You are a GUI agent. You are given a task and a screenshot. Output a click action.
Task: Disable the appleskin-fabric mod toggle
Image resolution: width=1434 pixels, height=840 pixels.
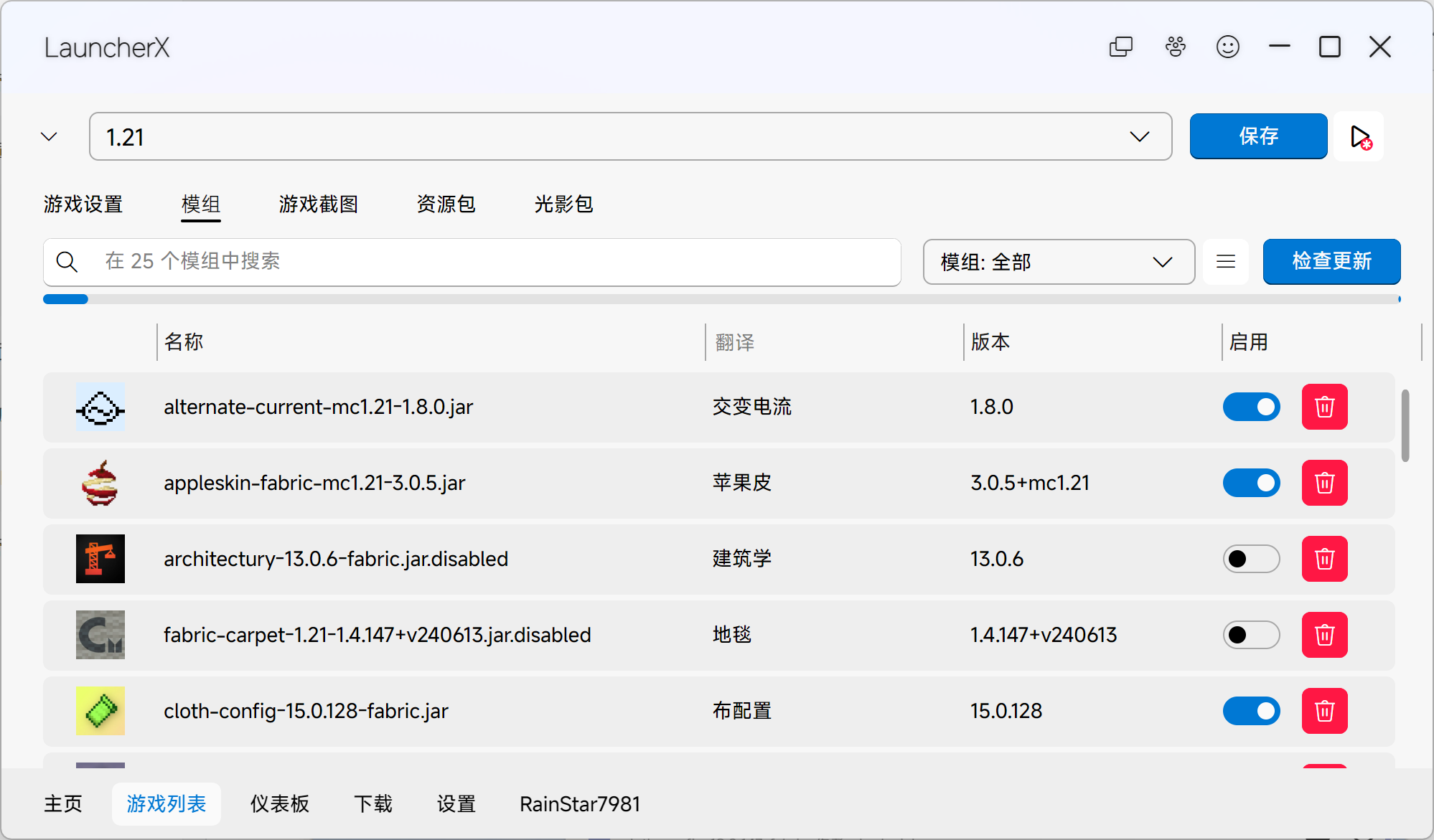[x=1252, y=483]
